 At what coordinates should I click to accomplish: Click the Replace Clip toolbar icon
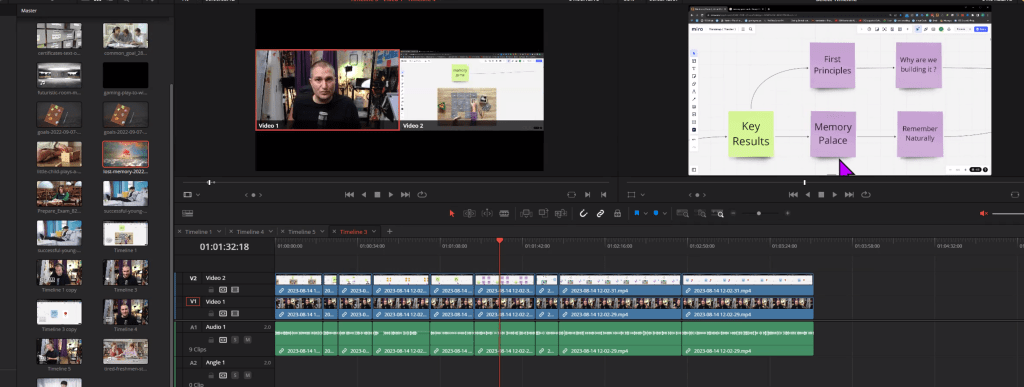560,213
